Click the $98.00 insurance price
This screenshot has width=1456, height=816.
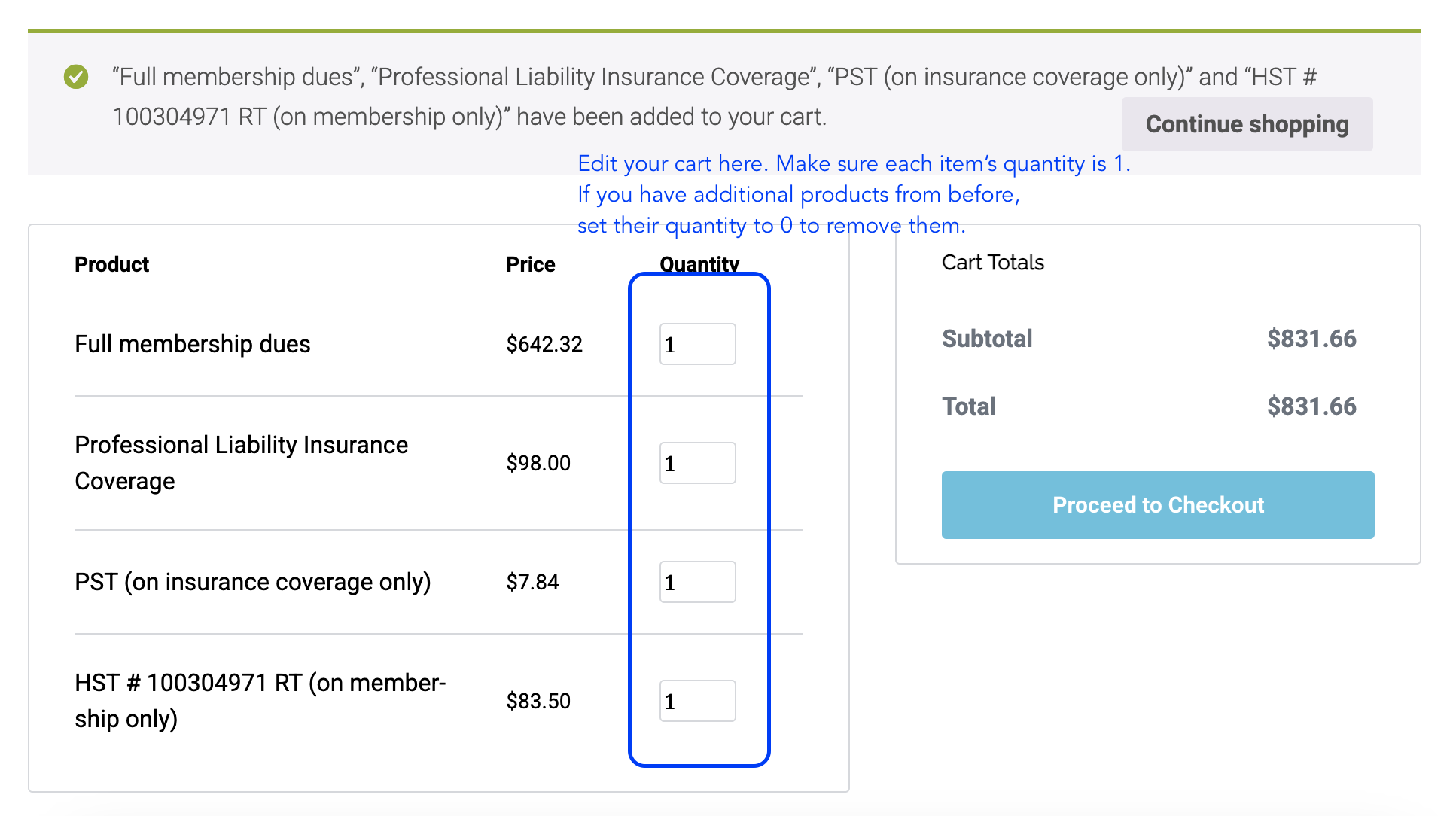(538, 464)
